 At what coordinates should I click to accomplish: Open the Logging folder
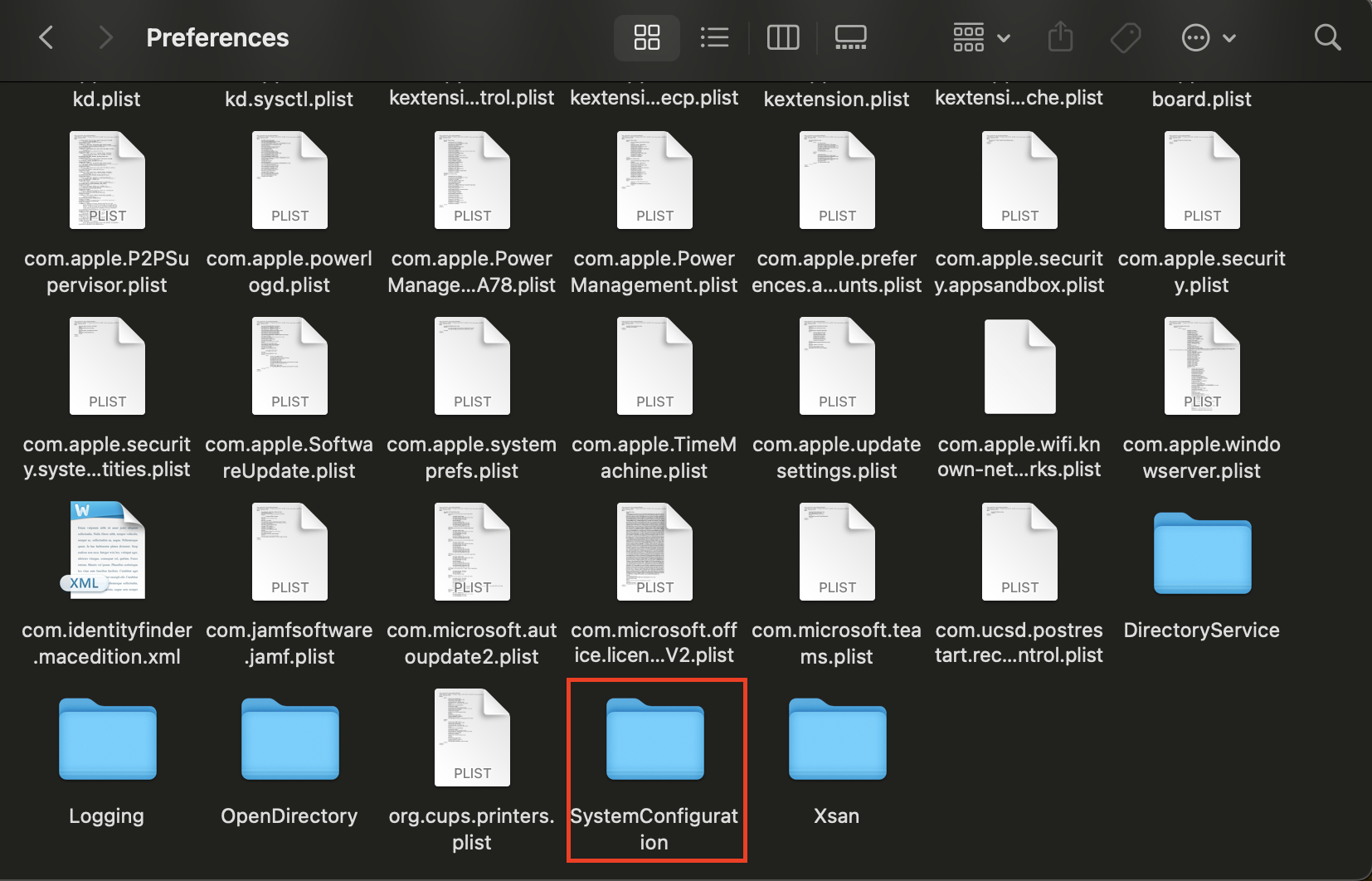[106, 738]
